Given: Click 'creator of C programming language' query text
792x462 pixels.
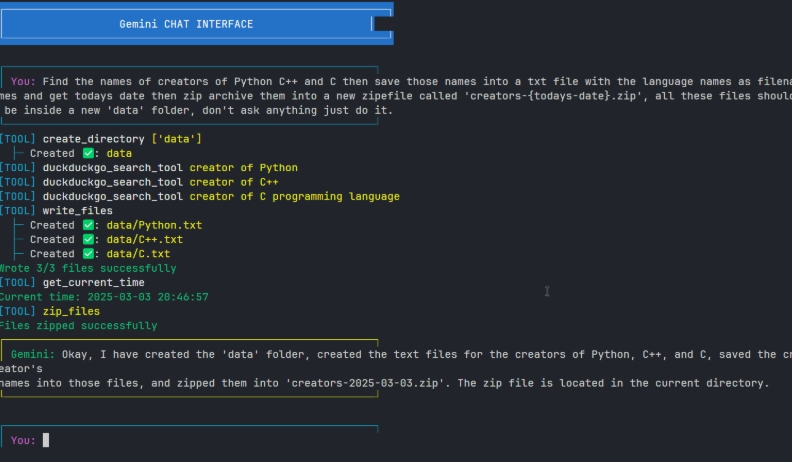Looking at the screenshot, I should (x=294, y=197).
